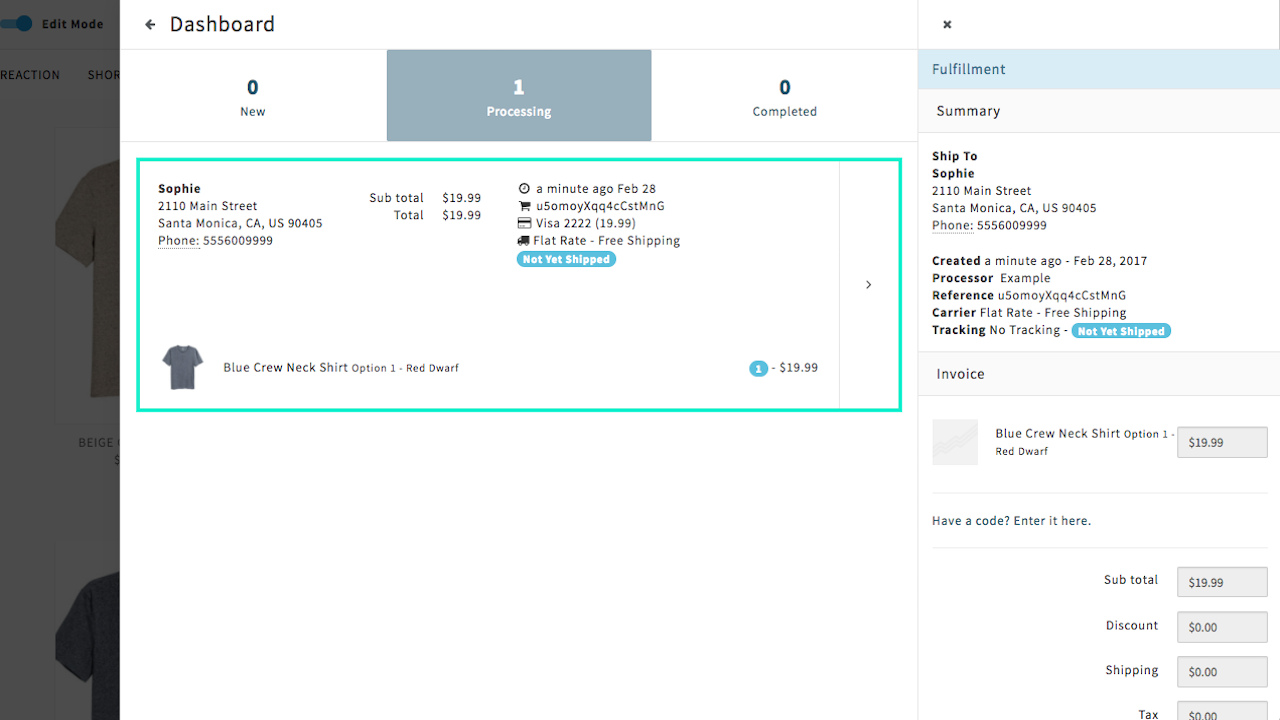
Task: Click the Created date line in Summary
Action: (x=1040, y=261)
